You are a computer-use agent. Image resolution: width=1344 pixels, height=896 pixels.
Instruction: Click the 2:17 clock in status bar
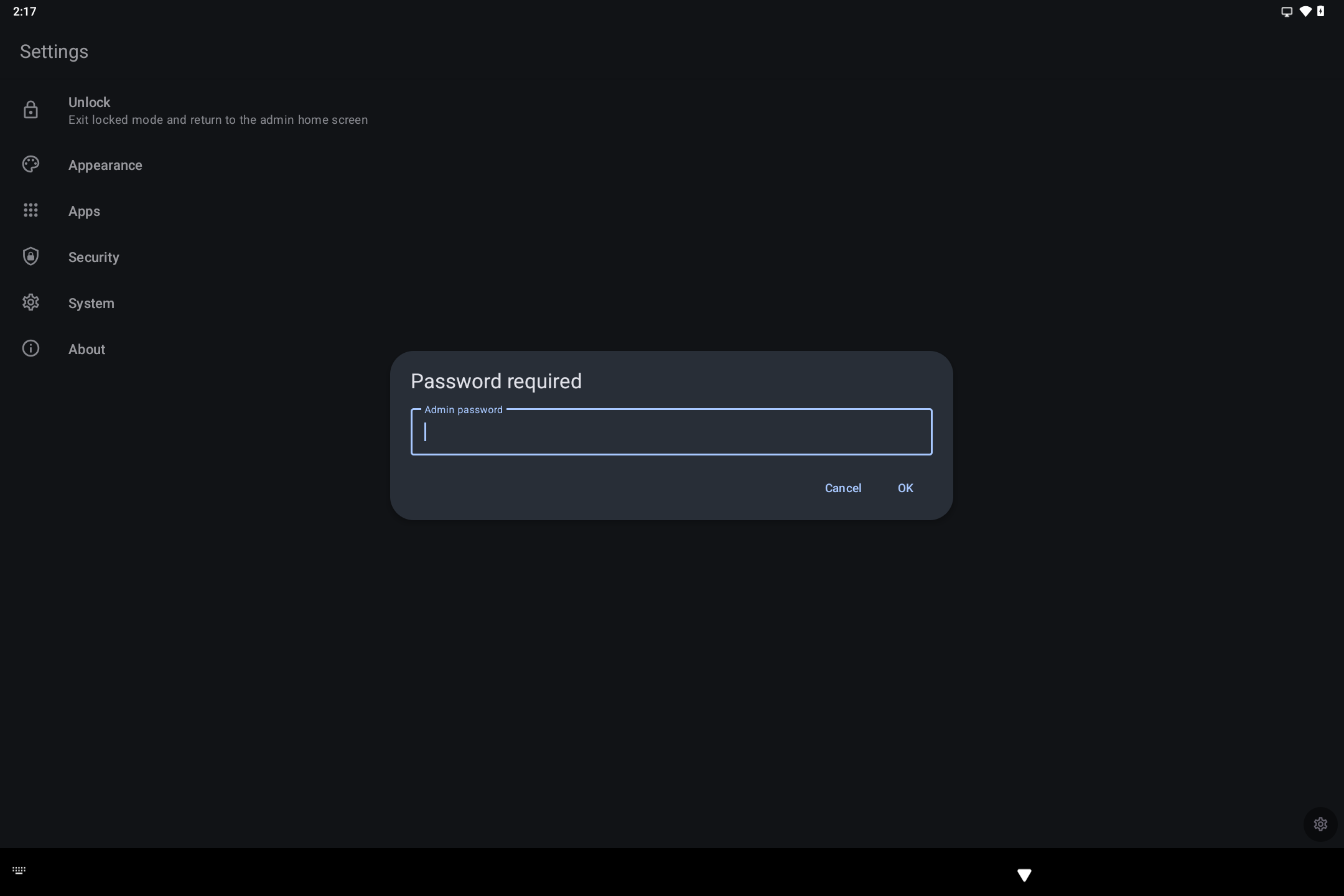click(x=24, y=11)
